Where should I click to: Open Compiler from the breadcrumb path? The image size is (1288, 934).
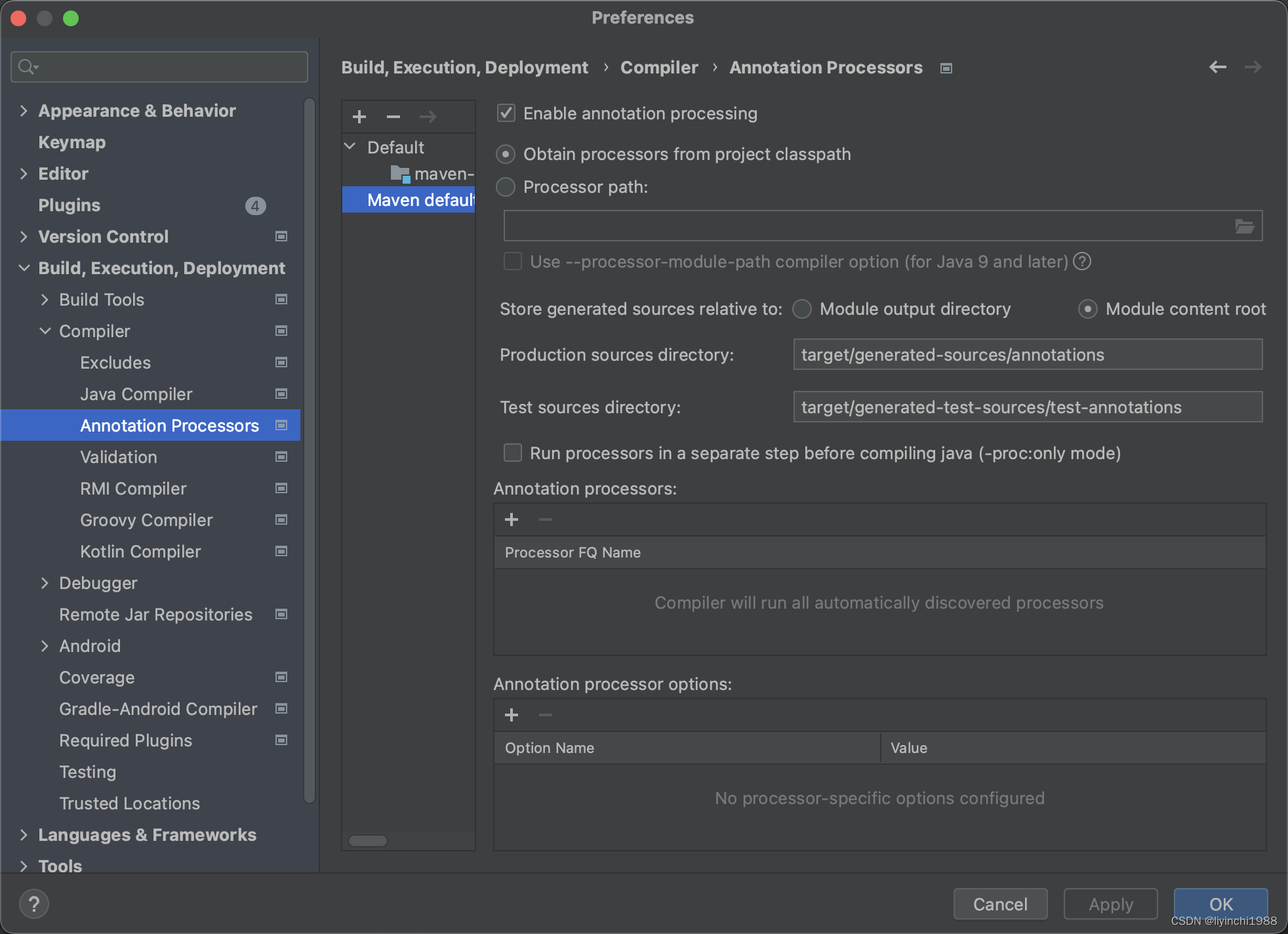(x=658, y=67)
